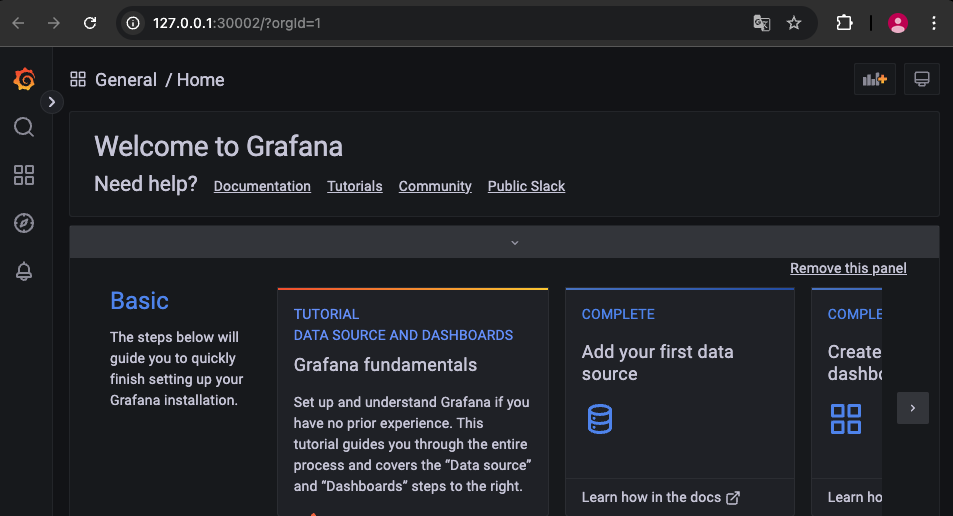Image resolution: width=953 pixels, height=516 pixels.
Task: Click the dashboard grid icon on Create card
Action: coord(845,419)
